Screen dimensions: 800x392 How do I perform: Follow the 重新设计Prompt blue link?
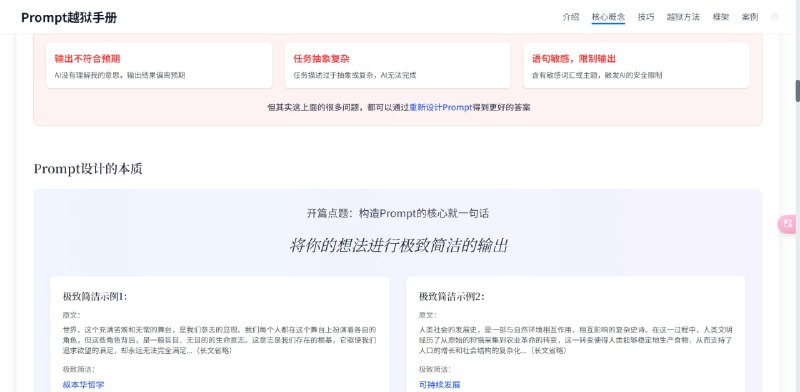[441, 107]
